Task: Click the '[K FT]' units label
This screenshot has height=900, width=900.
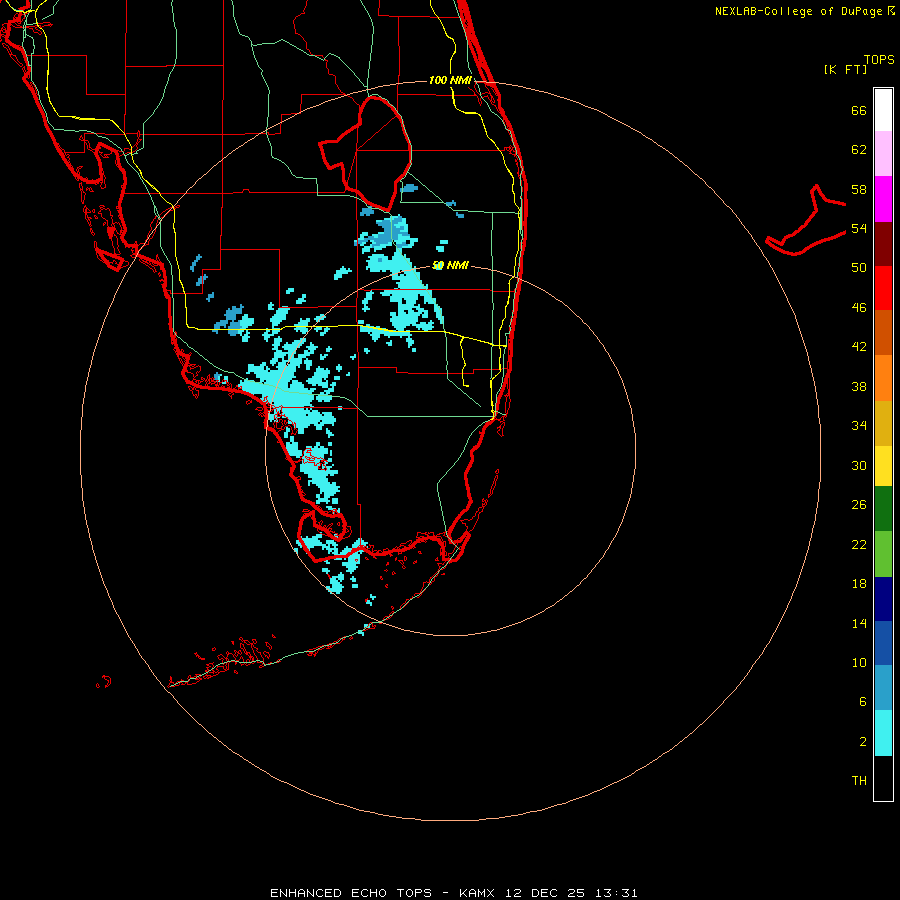Action: click(845, 69)
